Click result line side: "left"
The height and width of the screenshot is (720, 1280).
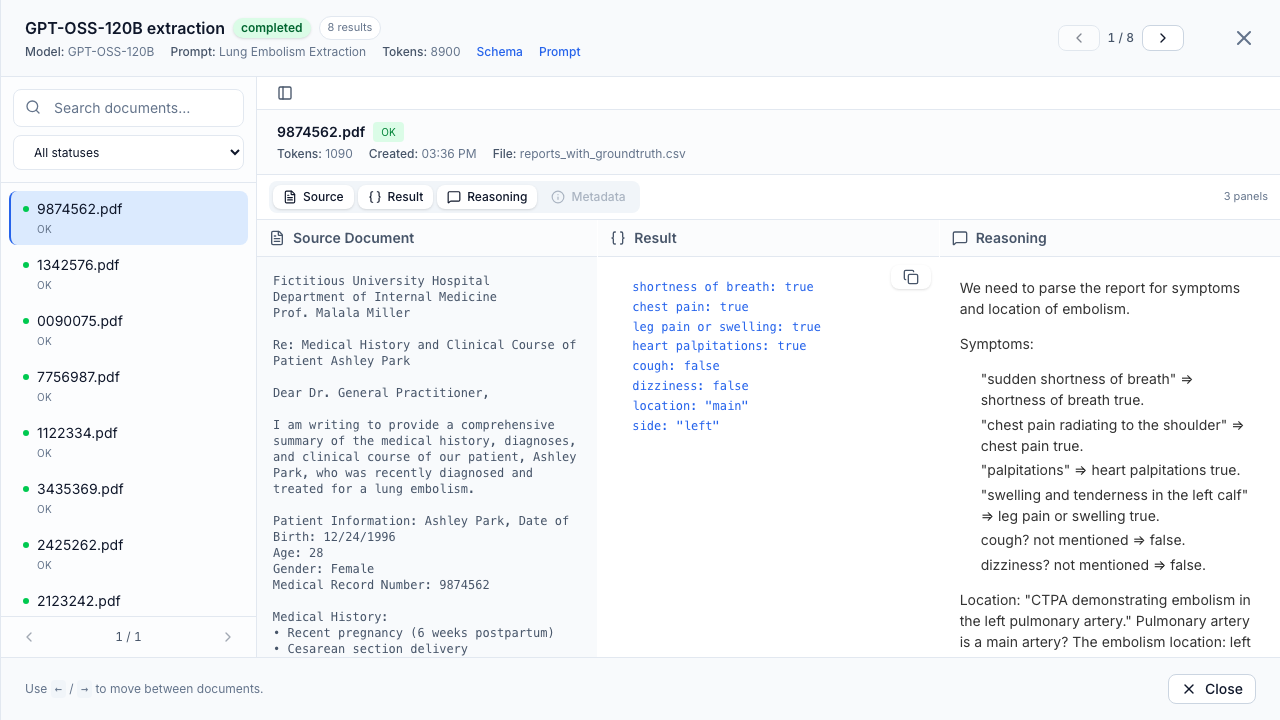point(676,426)
